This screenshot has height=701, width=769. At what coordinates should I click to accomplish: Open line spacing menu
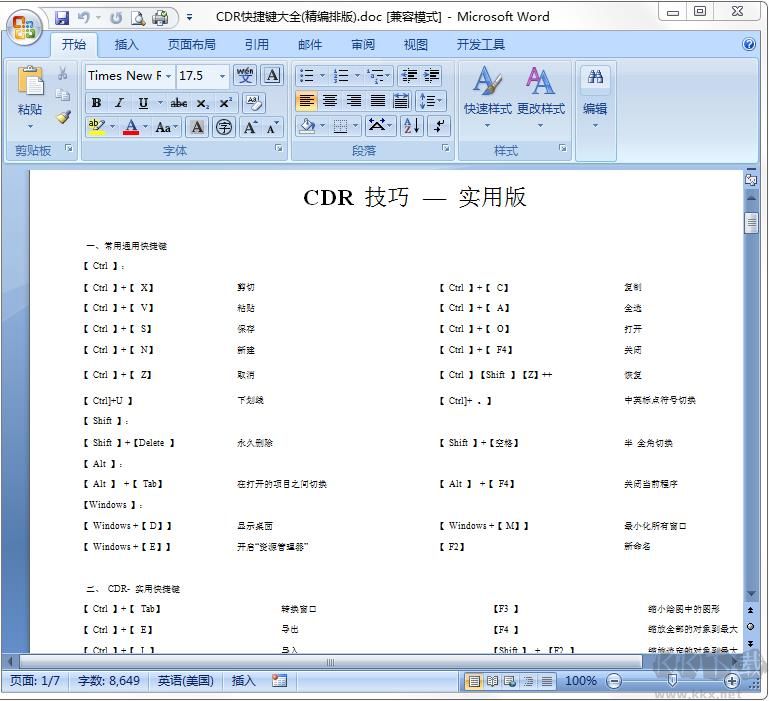pyautogui.click(x=431, y=101)
